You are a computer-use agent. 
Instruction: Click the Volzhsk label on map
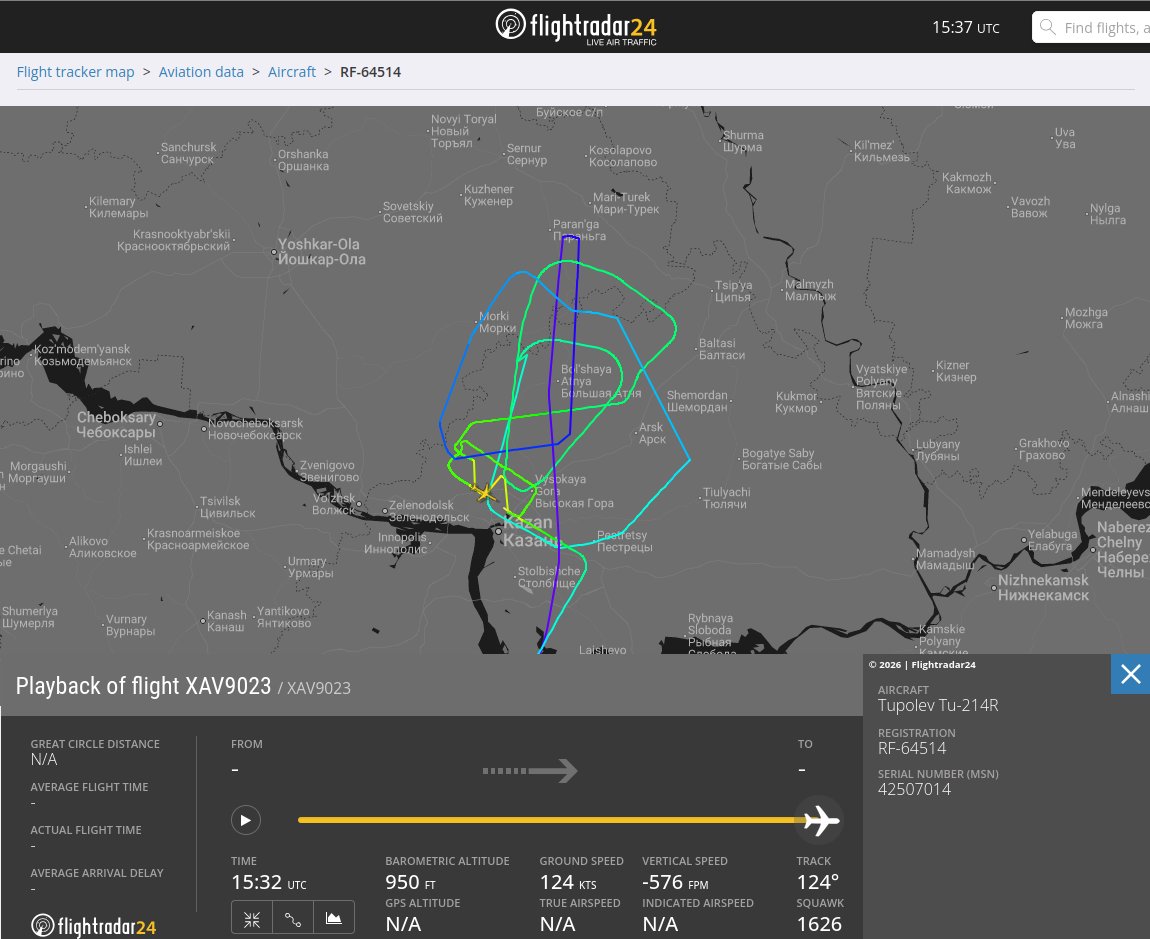coord(334,504)
